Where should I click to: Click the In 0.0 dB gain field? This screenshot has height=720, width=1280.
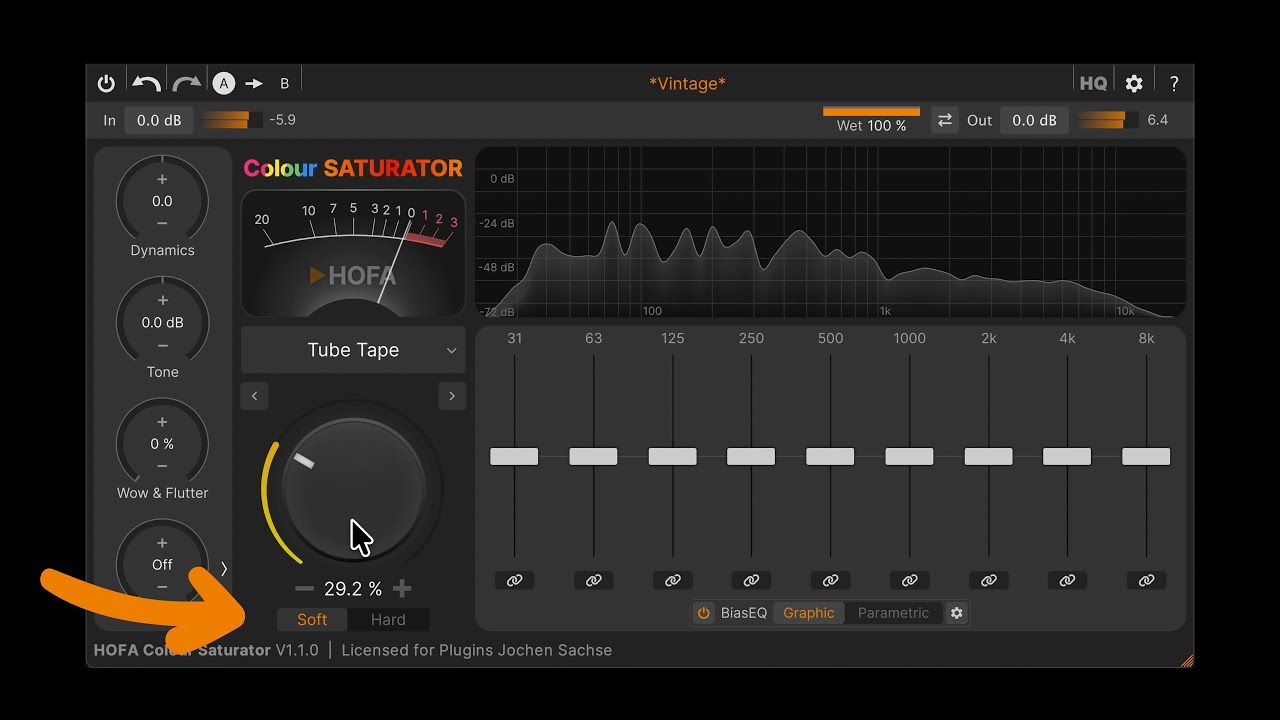click(x=159, y=120)
